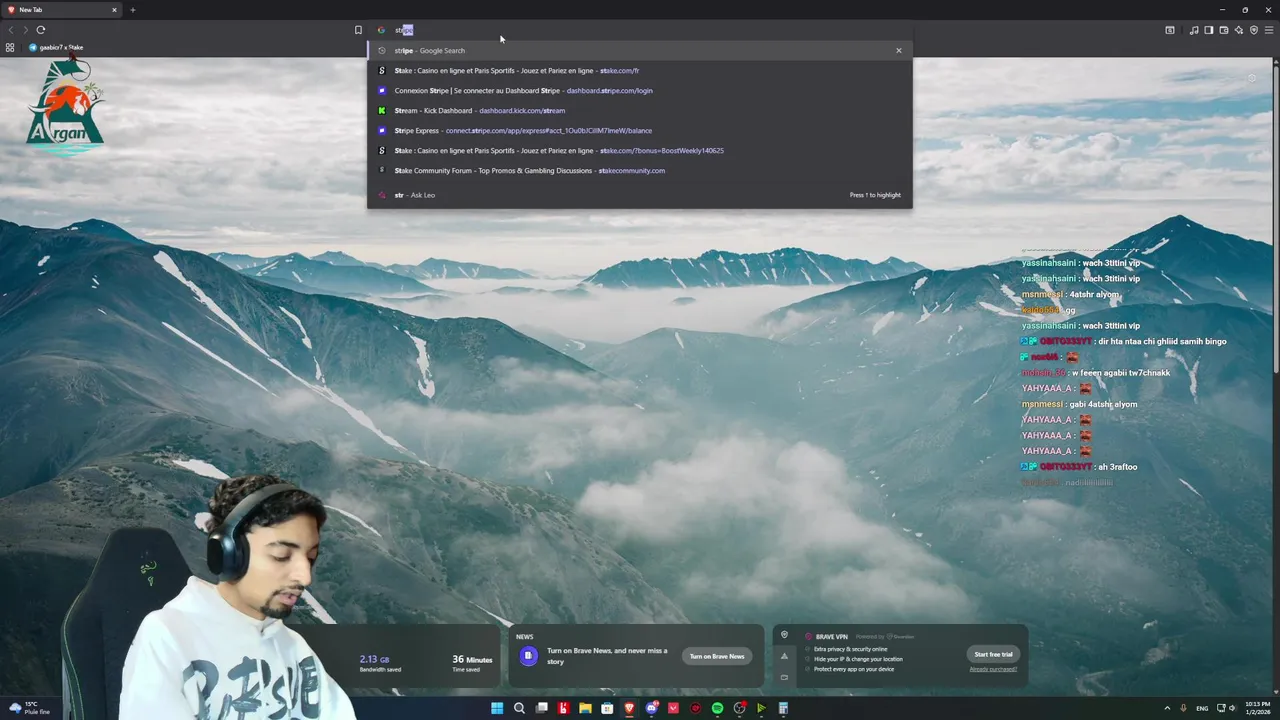
Task: Open Windows taskbar search
Action: pyautogui.click(x=519, y=708)
